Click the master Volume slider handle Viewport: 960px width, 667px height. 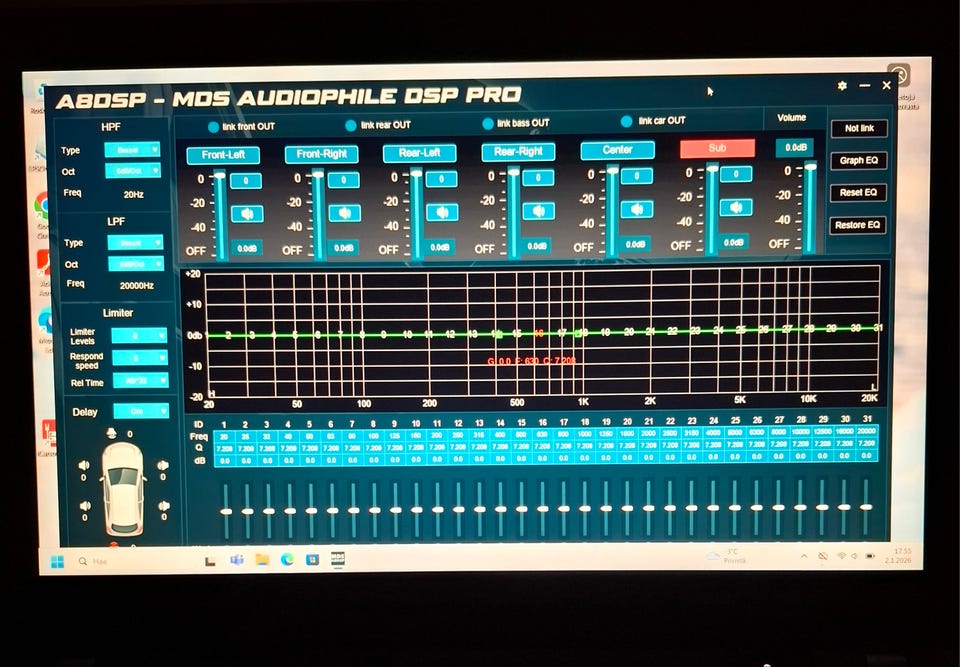pyautogui.click(x=810, y=166)
